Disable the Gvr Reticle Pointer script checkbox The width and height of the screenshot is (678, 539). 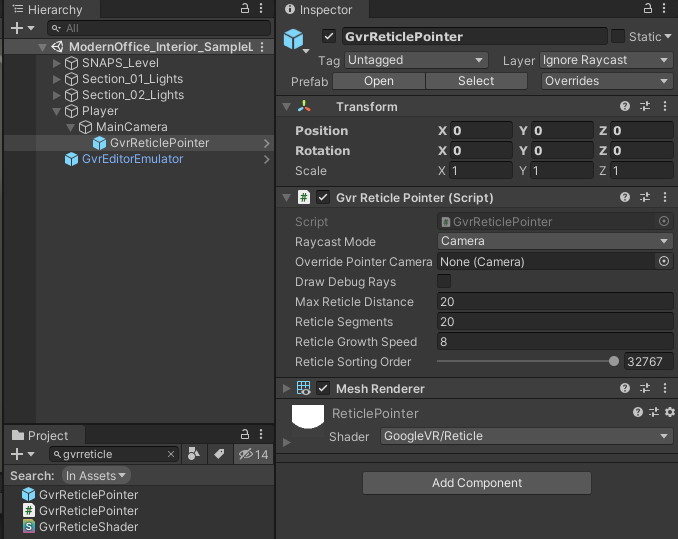click(323, 198)
